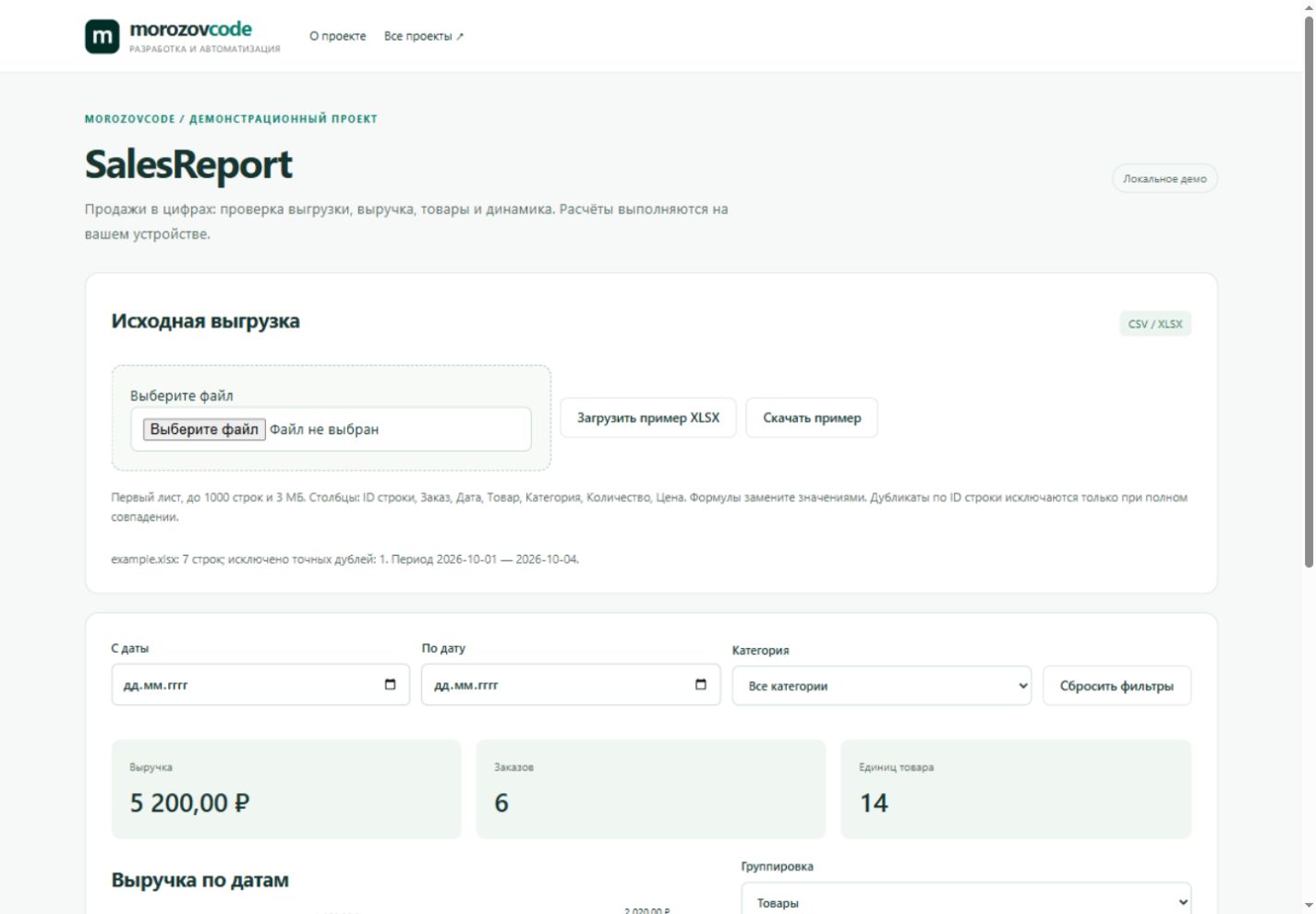Screen dimensions: 1316x914
Task: Click the 'Продажи в цифрах' description text
Action: (x=406, y=222)
